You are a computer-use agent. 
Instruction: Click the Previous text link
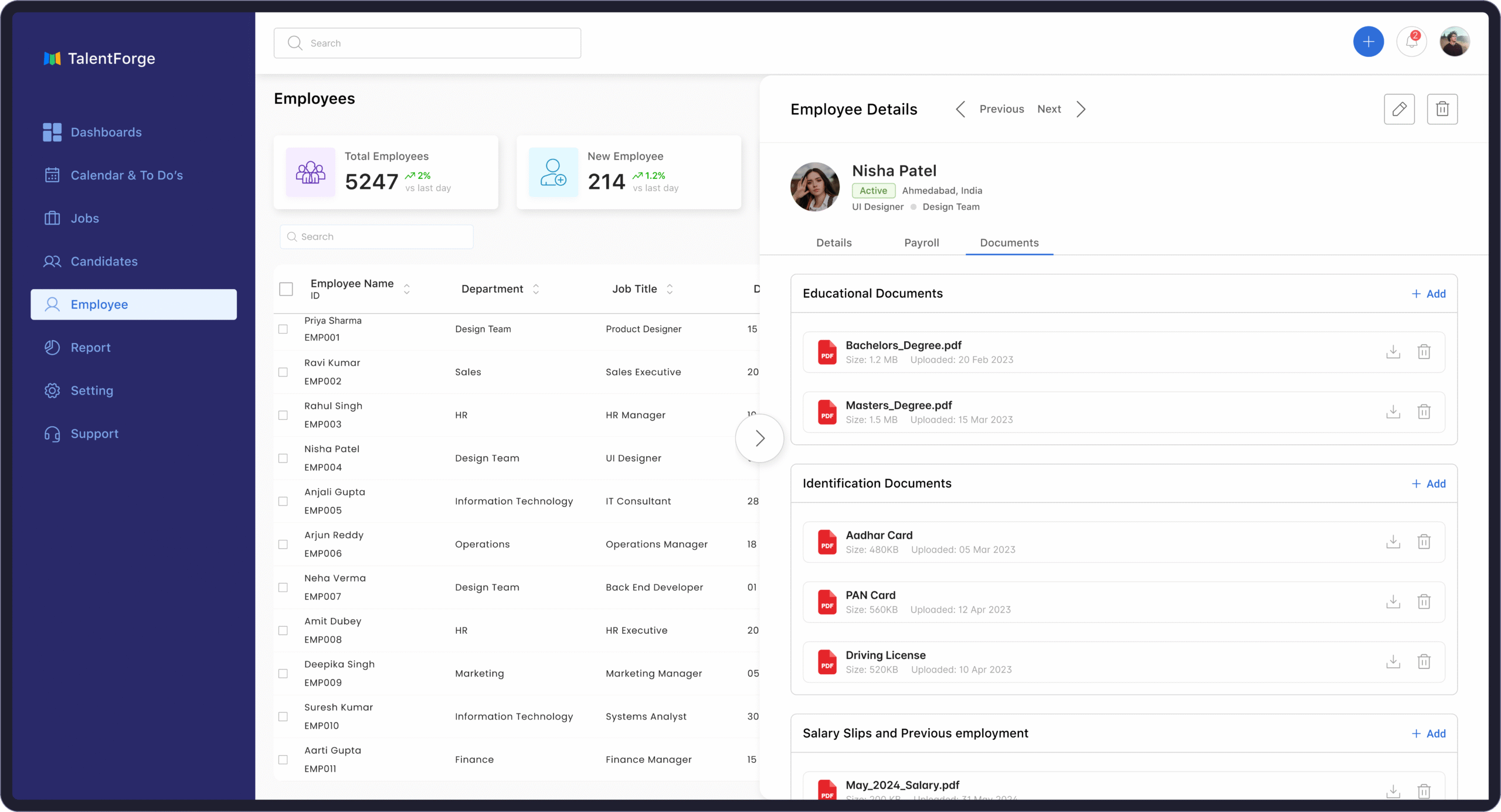[x=1001, y=109]
